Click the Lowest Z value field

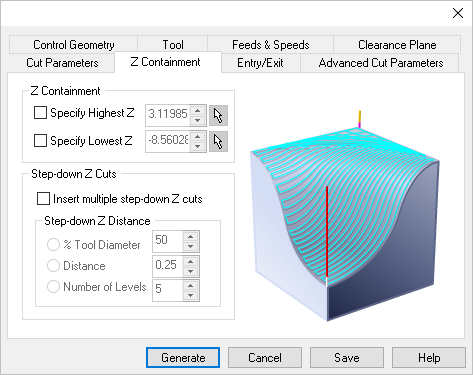(x=168, y=141)
